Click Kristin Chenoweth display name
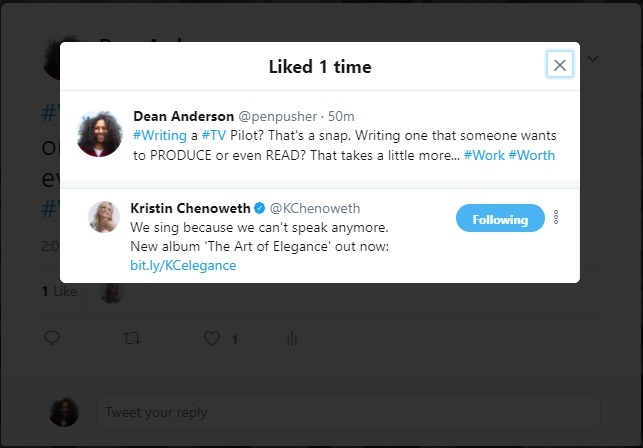The width and height of the screenshot is (643, 448). click(190, 208)
